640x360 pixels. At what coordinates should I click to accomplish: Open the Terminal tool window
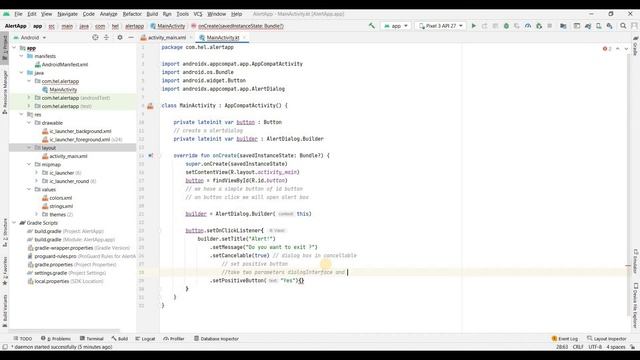(92, 339)
